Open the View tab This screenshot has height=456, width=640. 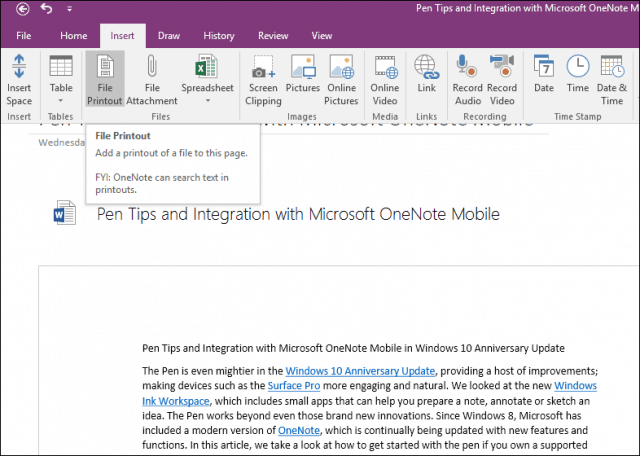pos(322,36)
